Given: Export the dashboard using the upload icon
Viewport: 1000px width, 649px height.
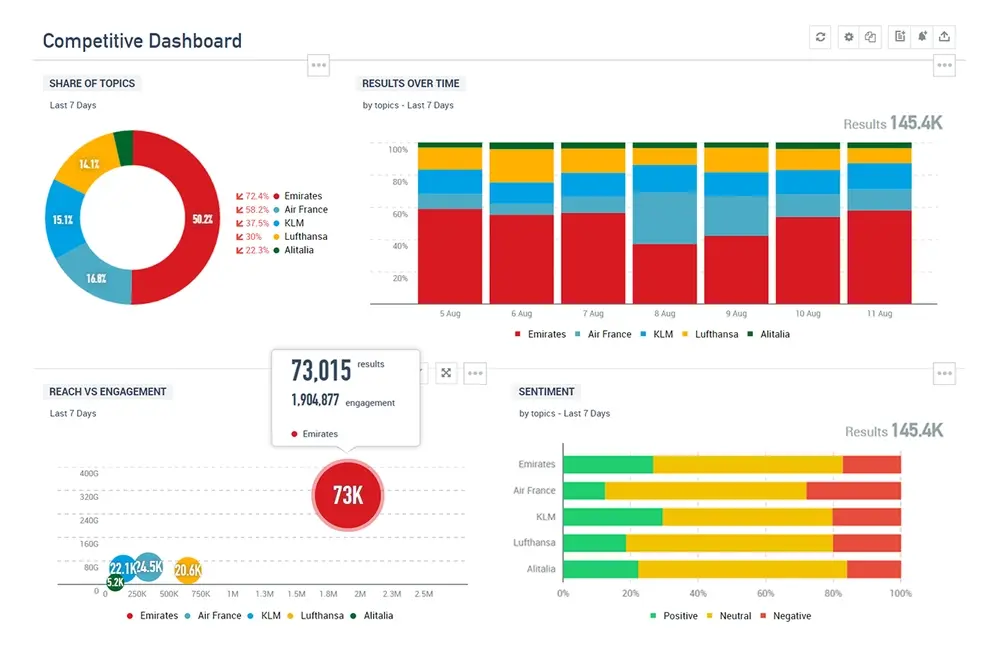Looking at the screenshot, I should (945, 37).
